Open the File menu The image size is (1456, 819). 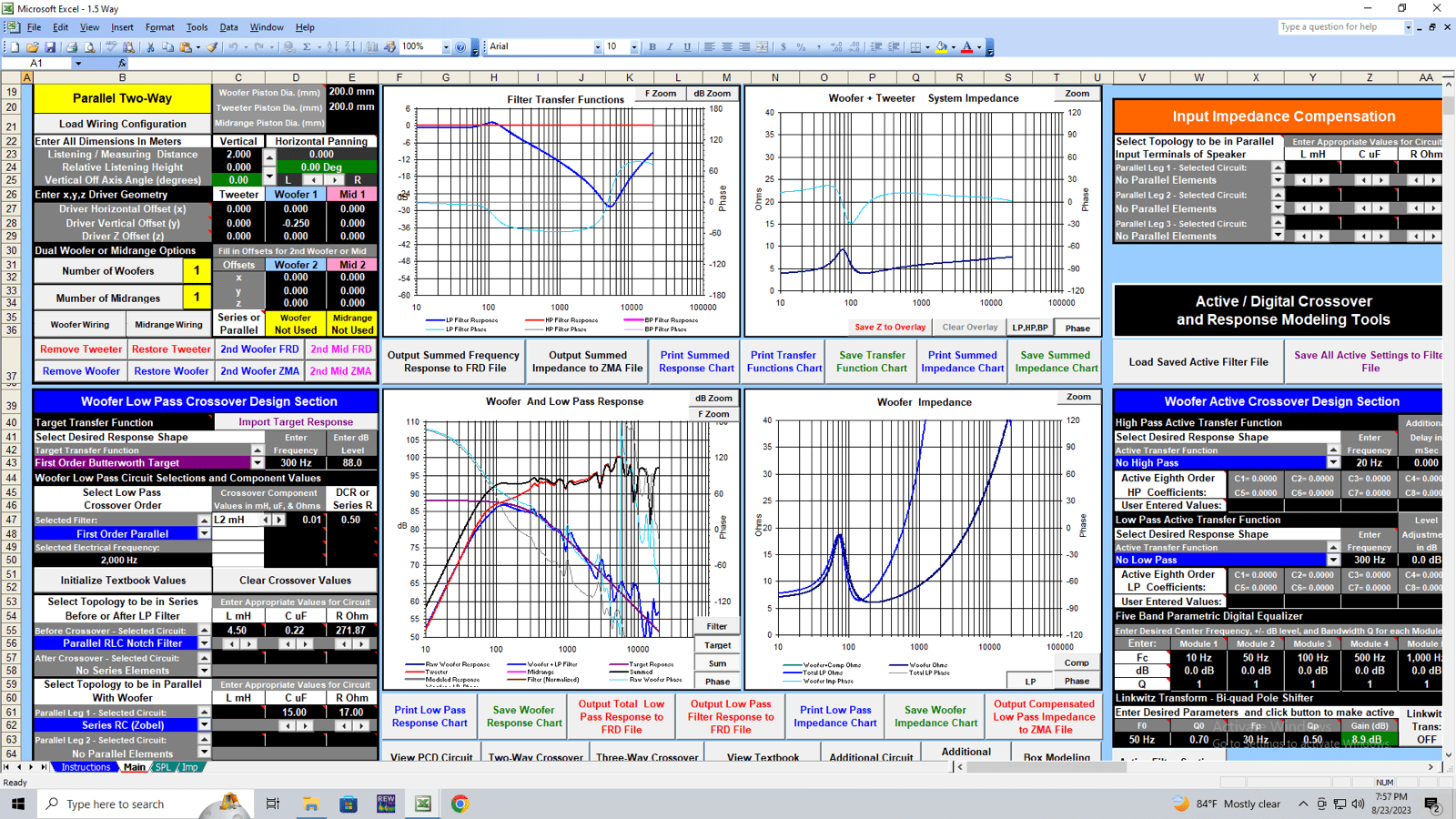34,27
